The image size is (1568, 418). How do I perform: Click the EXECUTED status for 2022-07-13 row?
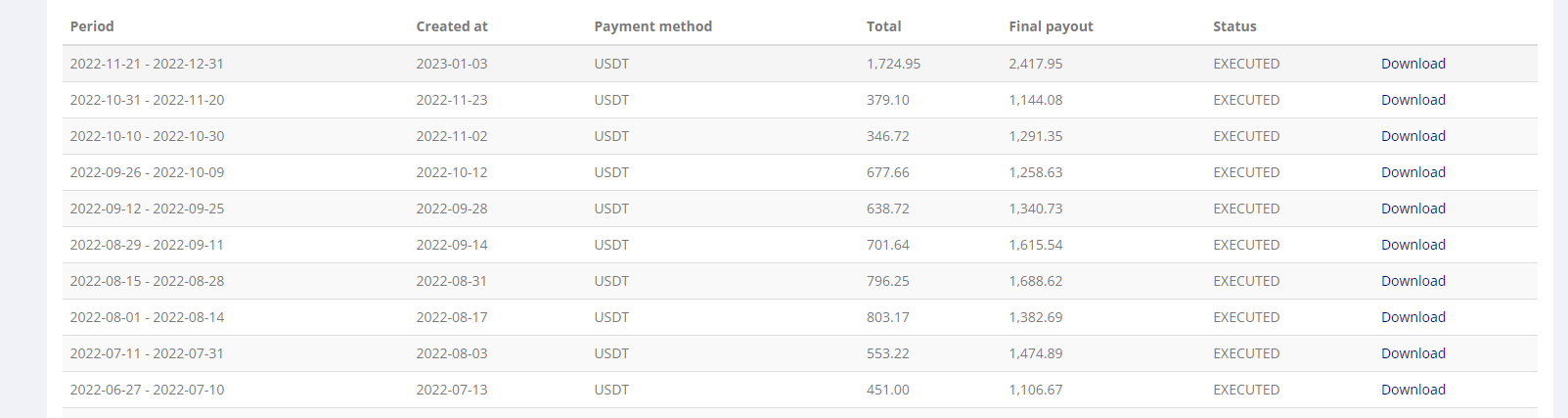(x=1246, y=390)
